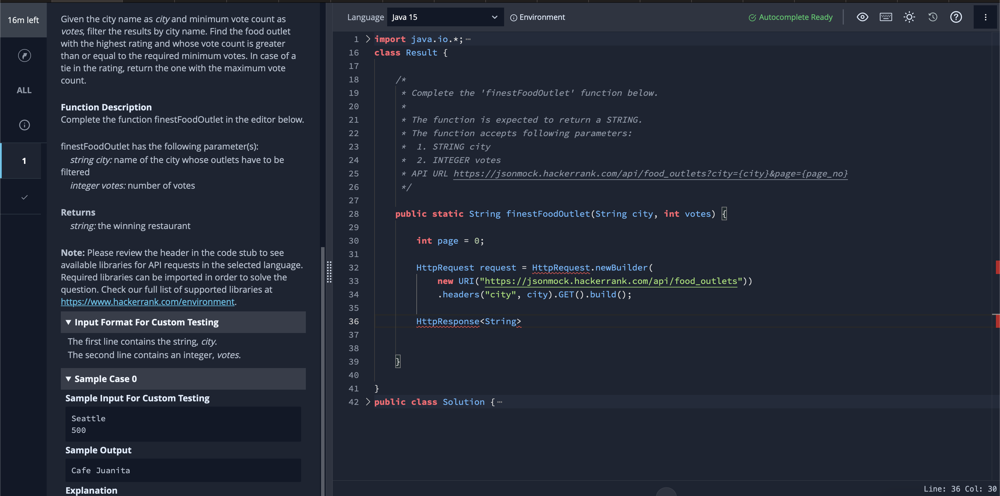Click the '.headers("city", city)' code line

tap(534, 295)
